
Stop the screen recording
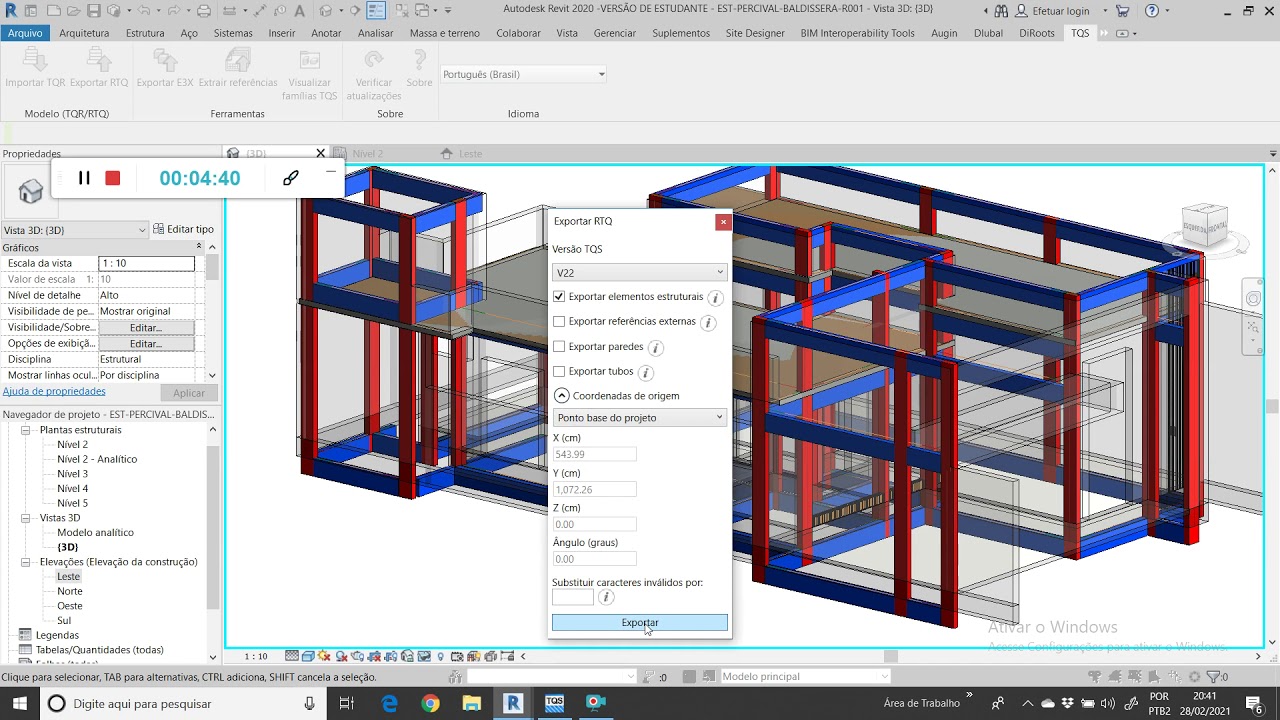coord(113,178)
